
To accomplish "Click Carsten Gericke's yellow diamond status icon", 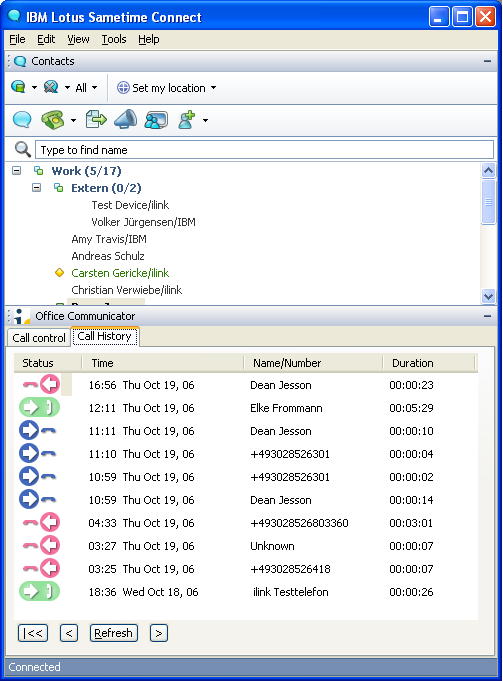I will coord(60,273).
